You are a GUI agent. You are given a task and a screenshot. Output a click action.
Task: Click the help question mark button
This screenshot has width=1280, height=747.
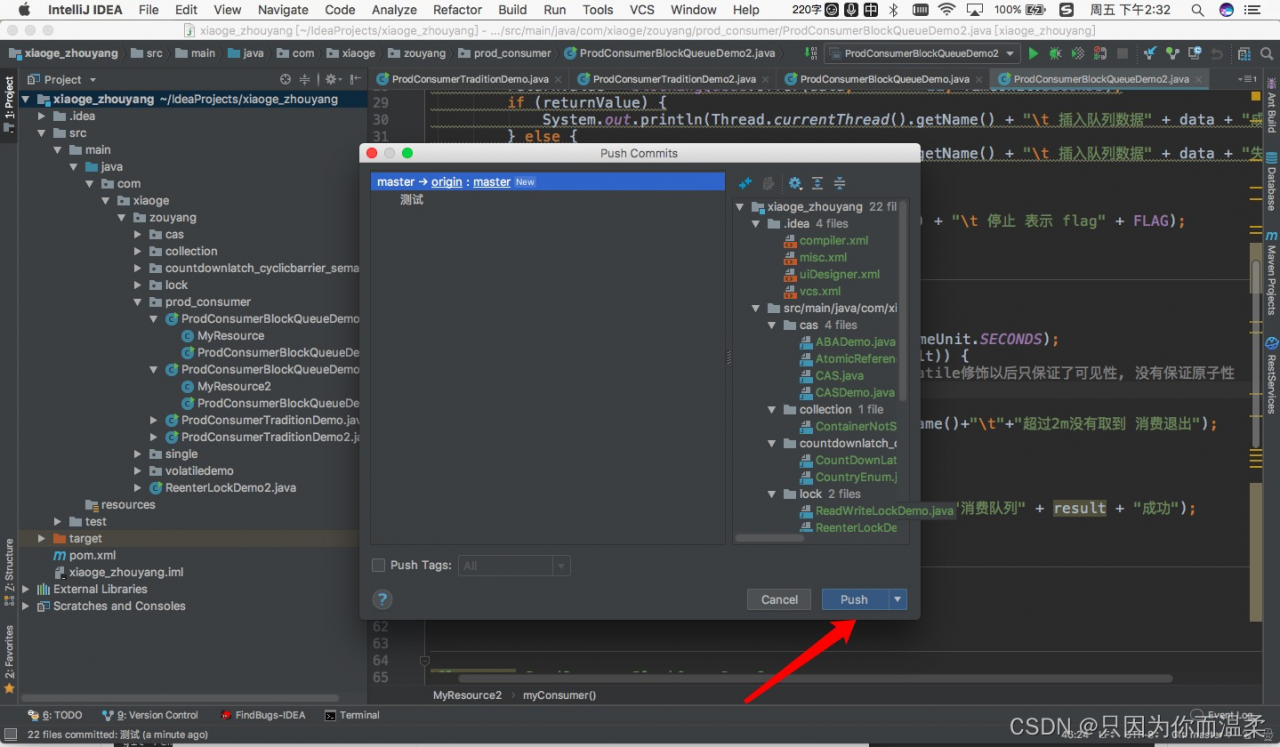(x=382, y=599)
